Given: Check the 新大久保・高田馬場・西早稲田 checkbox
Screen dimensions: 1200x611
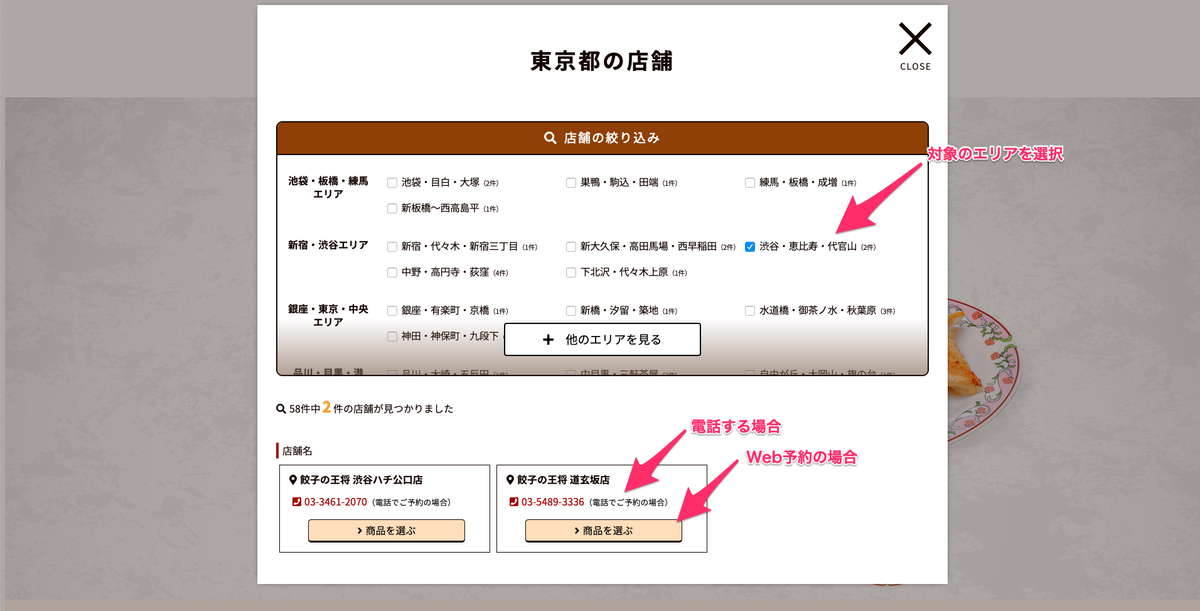Looking at the screenshot, I should 571,246.
